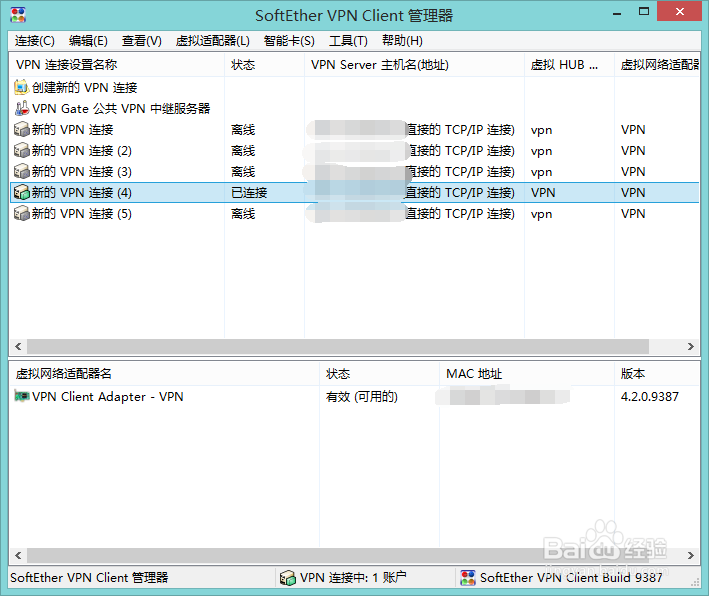Click status bar text VPN 连接中: 1 账户
The image size is (709, 596).
click(353, 578)
